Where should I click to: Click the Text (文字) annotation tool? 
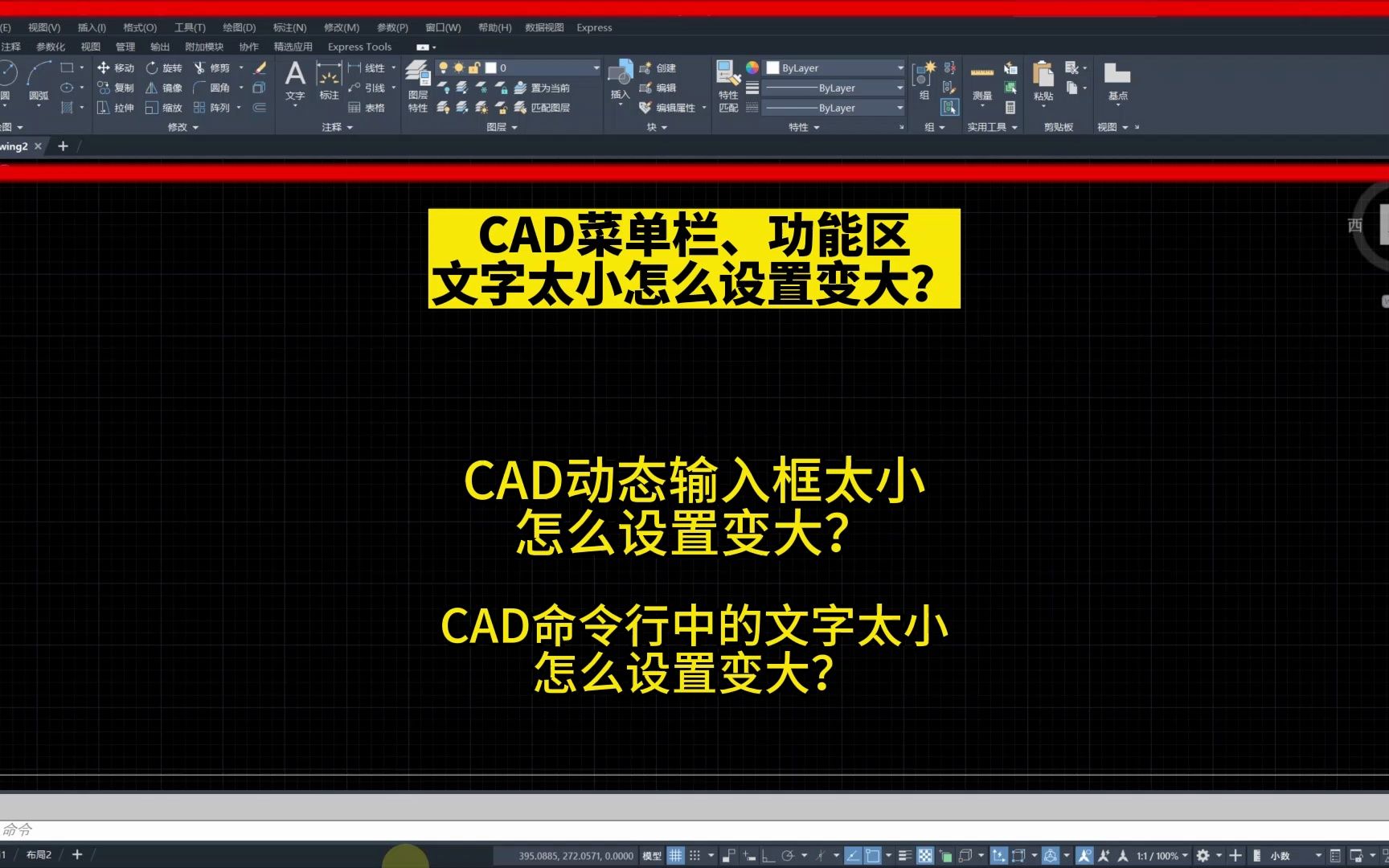(x=295, y=80)
